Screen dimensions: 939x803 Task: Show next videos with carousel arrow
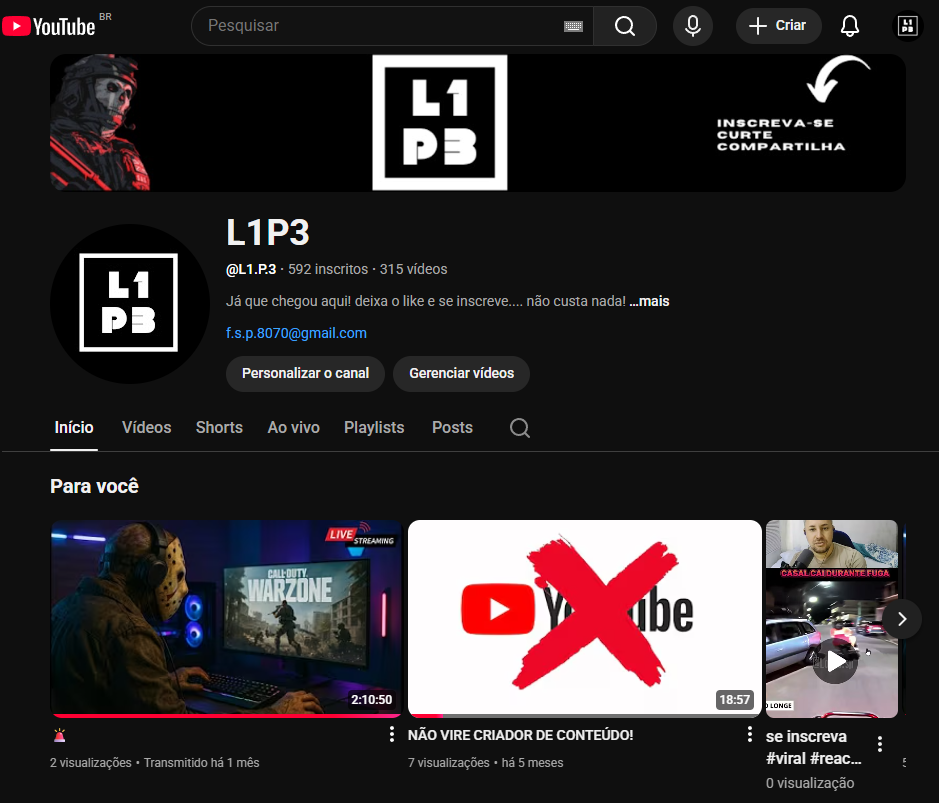click(x=902, y=619)
